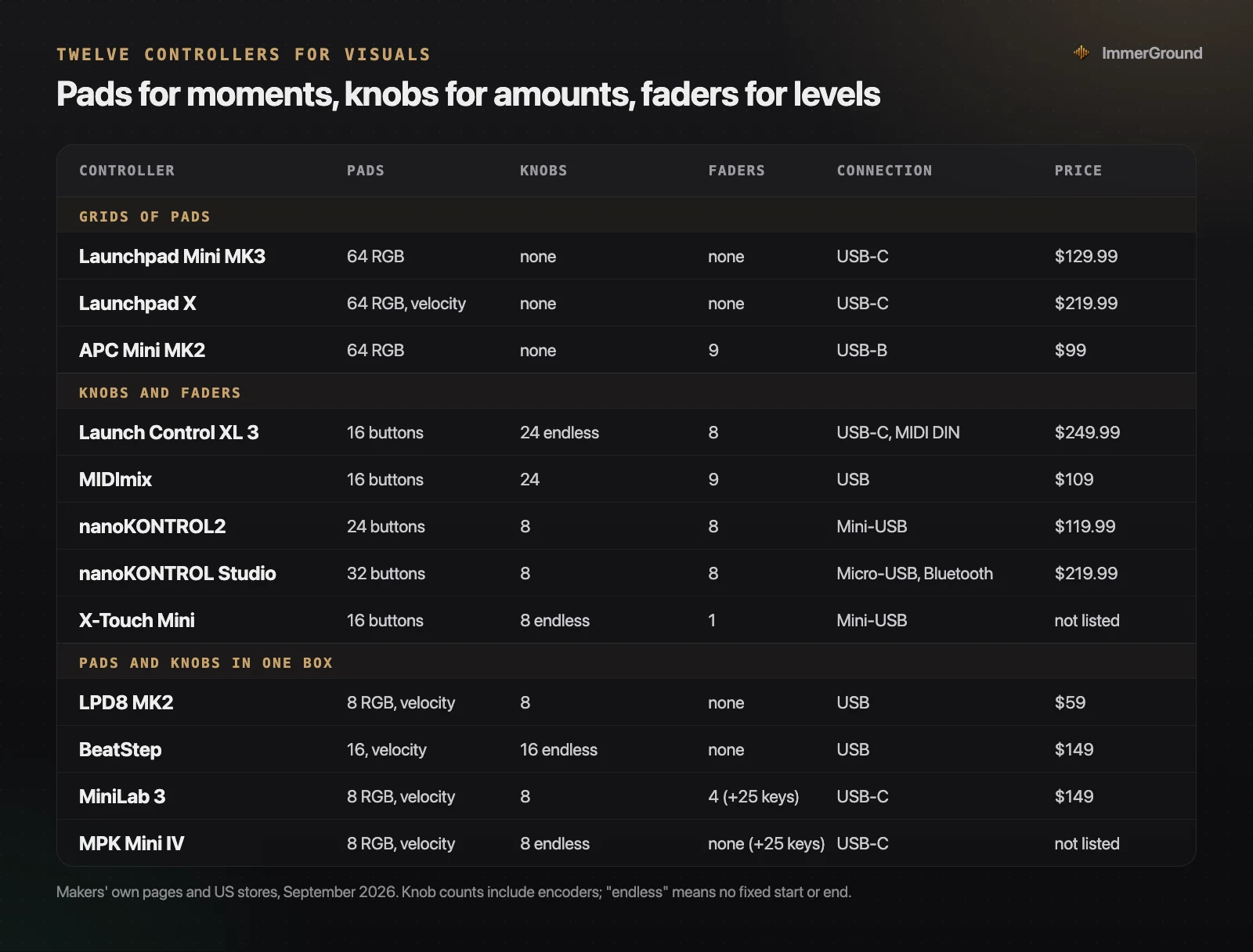Click MiniLab 3's '4 (+25 keys)' fader cell
The image size is (1253, 952).
click(x=753, y=796)
